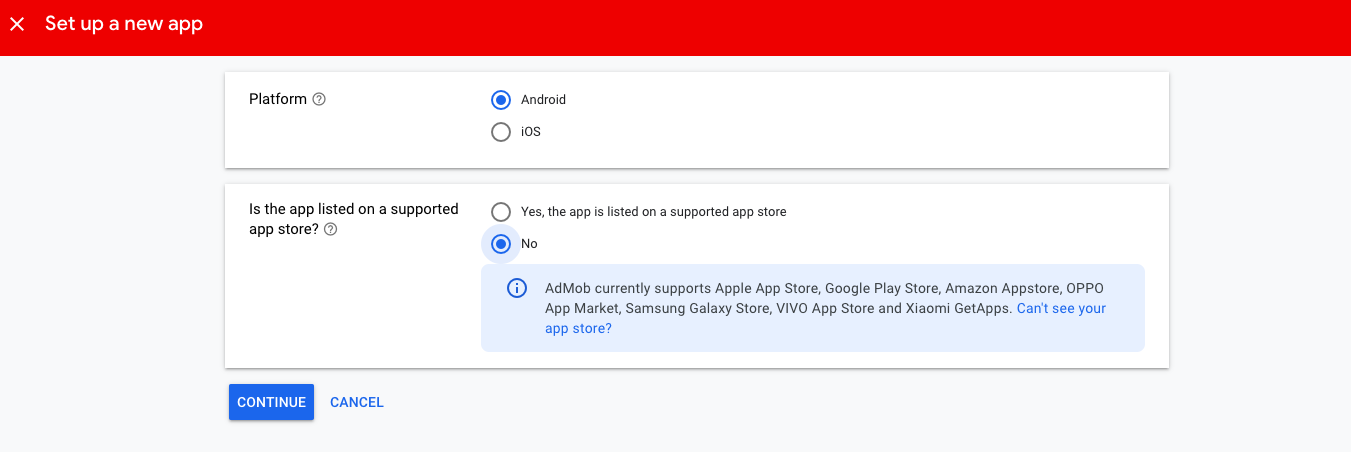Select the iOS platform radio button
Image resolution: width=1351 pixels, height=452 pixels.
click(501, 132)
